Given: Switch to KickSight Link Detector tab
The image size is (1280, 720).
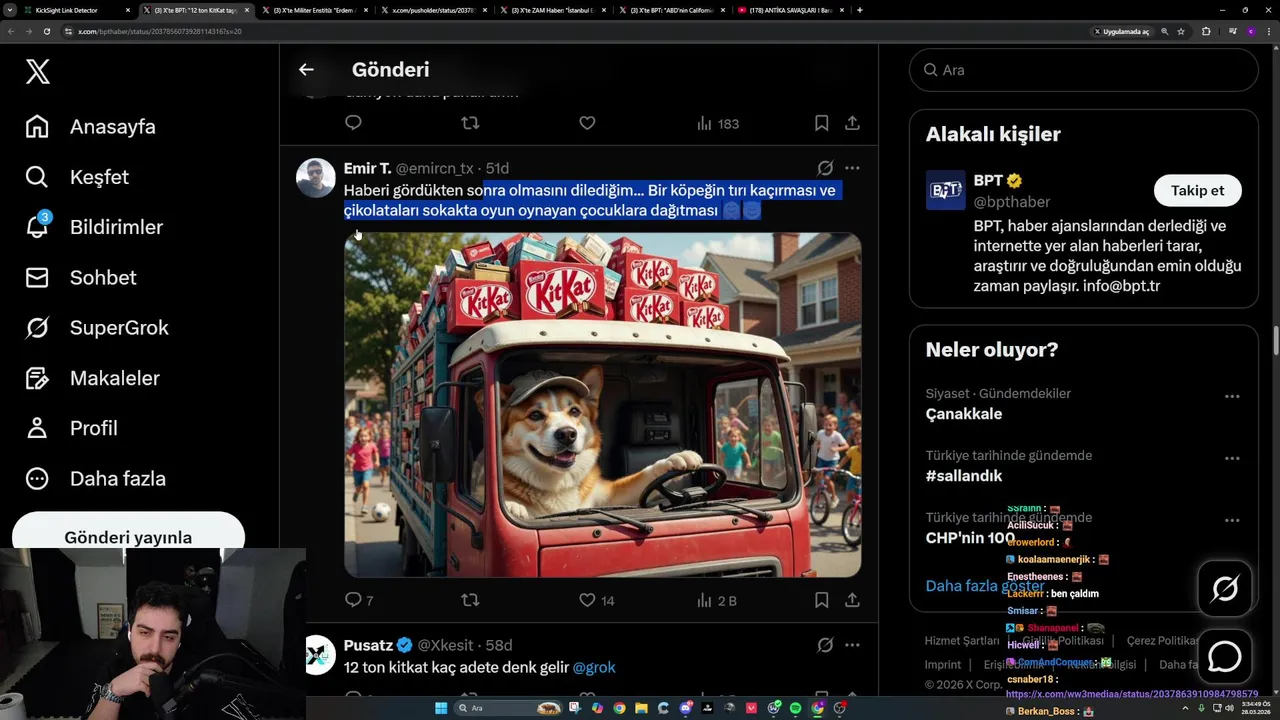Looking at the screenshot, I should pos(76,10).
